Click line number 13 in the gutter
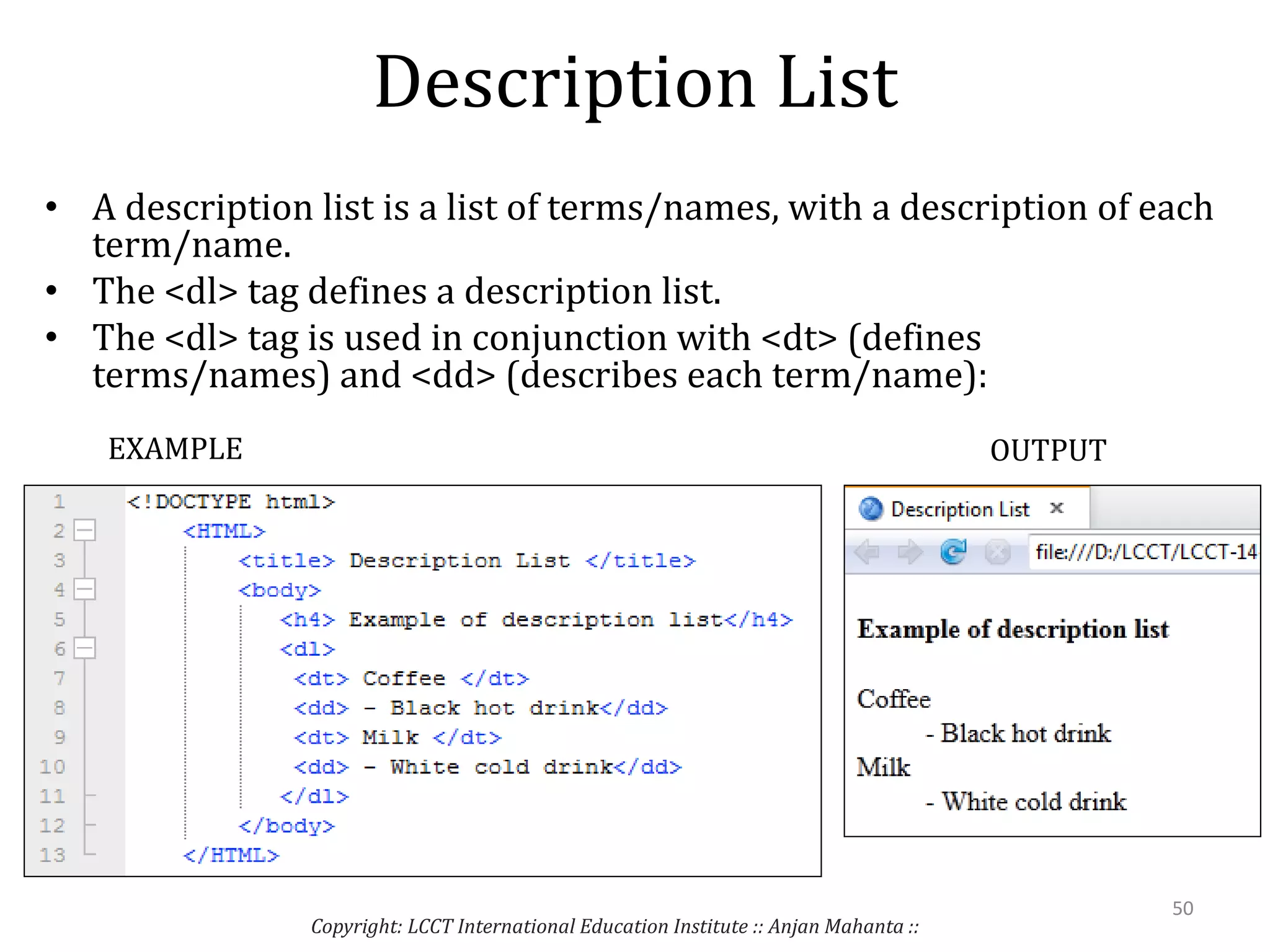Screen dimensions: 1270x952 (x=53, y=855)
